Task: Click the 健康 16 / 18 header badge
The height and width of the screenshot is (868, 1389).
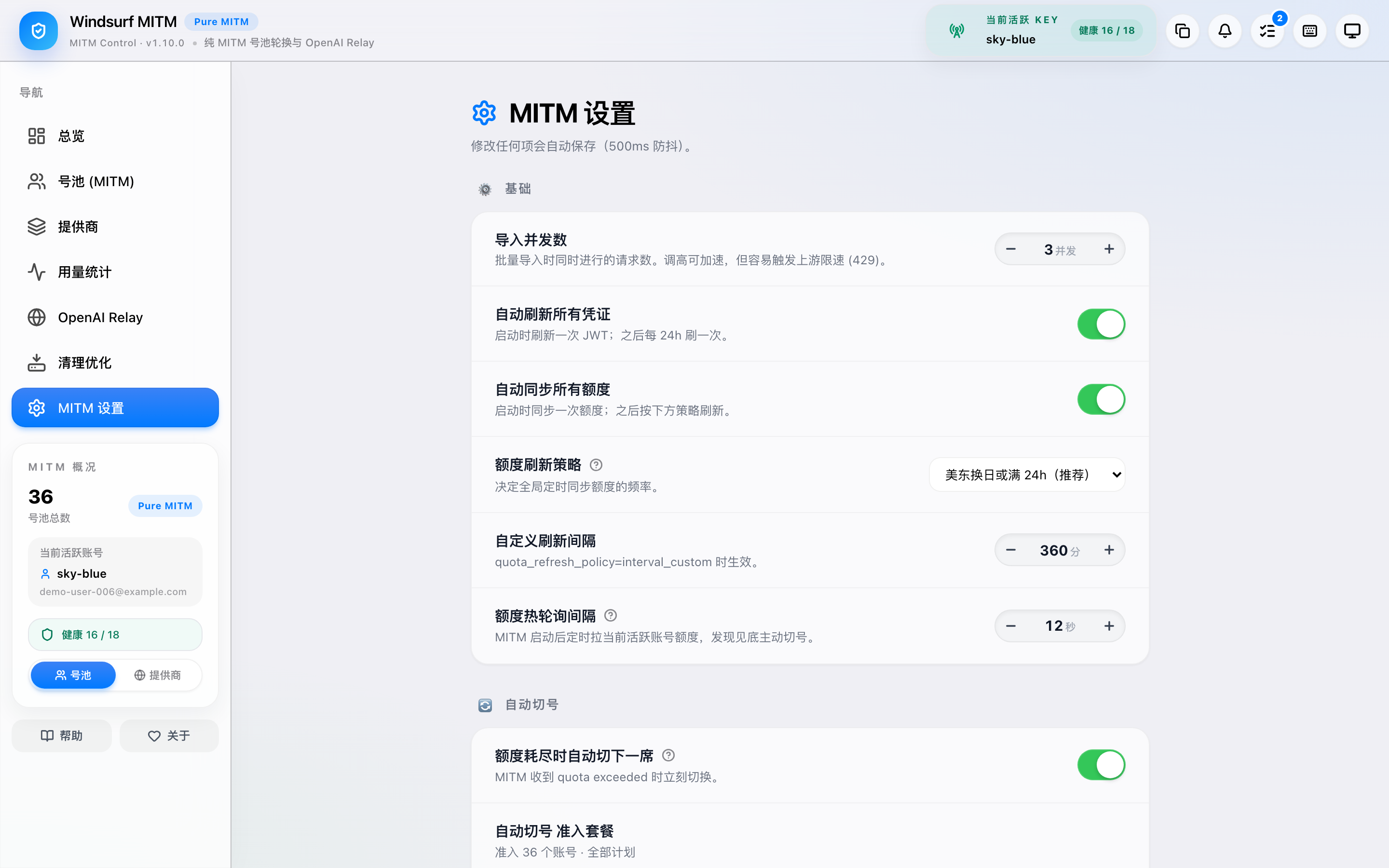Action: (1106, 31)
